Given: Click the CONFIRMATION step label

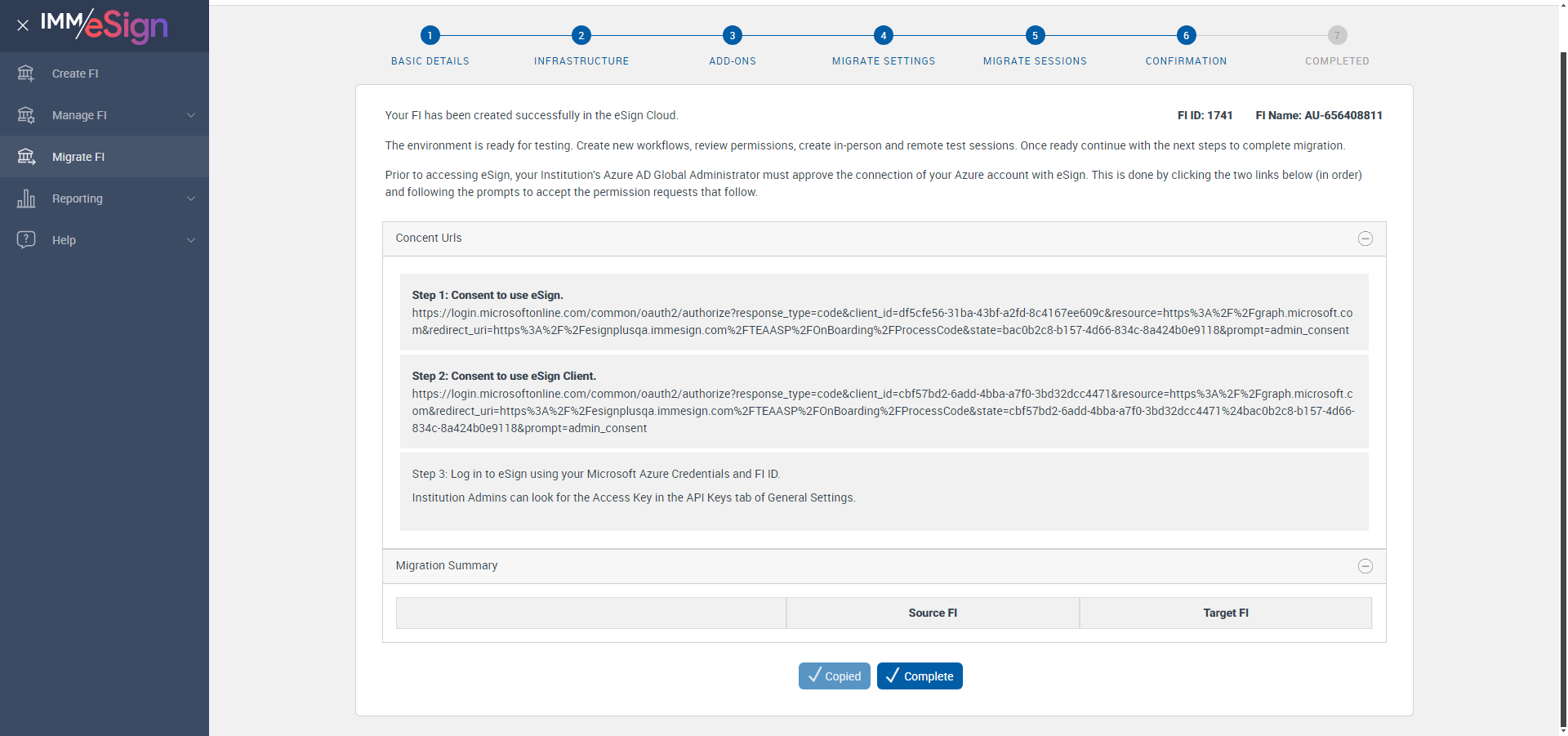Looking at the screenshot, I should (1186, 61).
